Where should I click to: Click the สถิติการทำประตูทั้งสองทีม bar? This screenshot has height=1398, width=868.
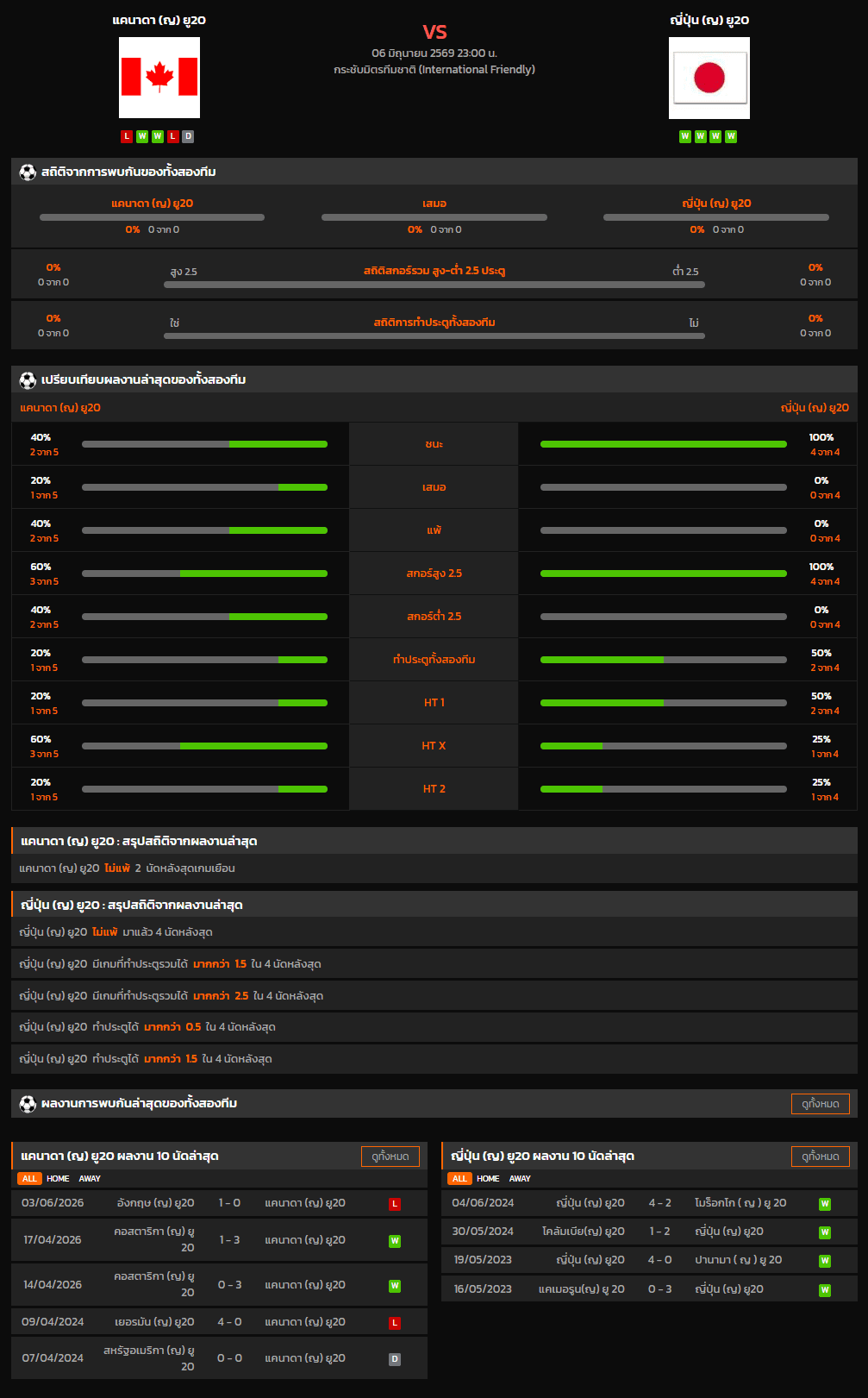[434, 335]
